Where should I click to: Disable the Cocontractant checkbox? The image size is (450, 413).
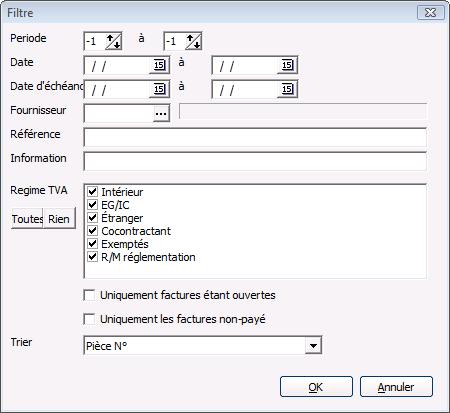point(92,231)
